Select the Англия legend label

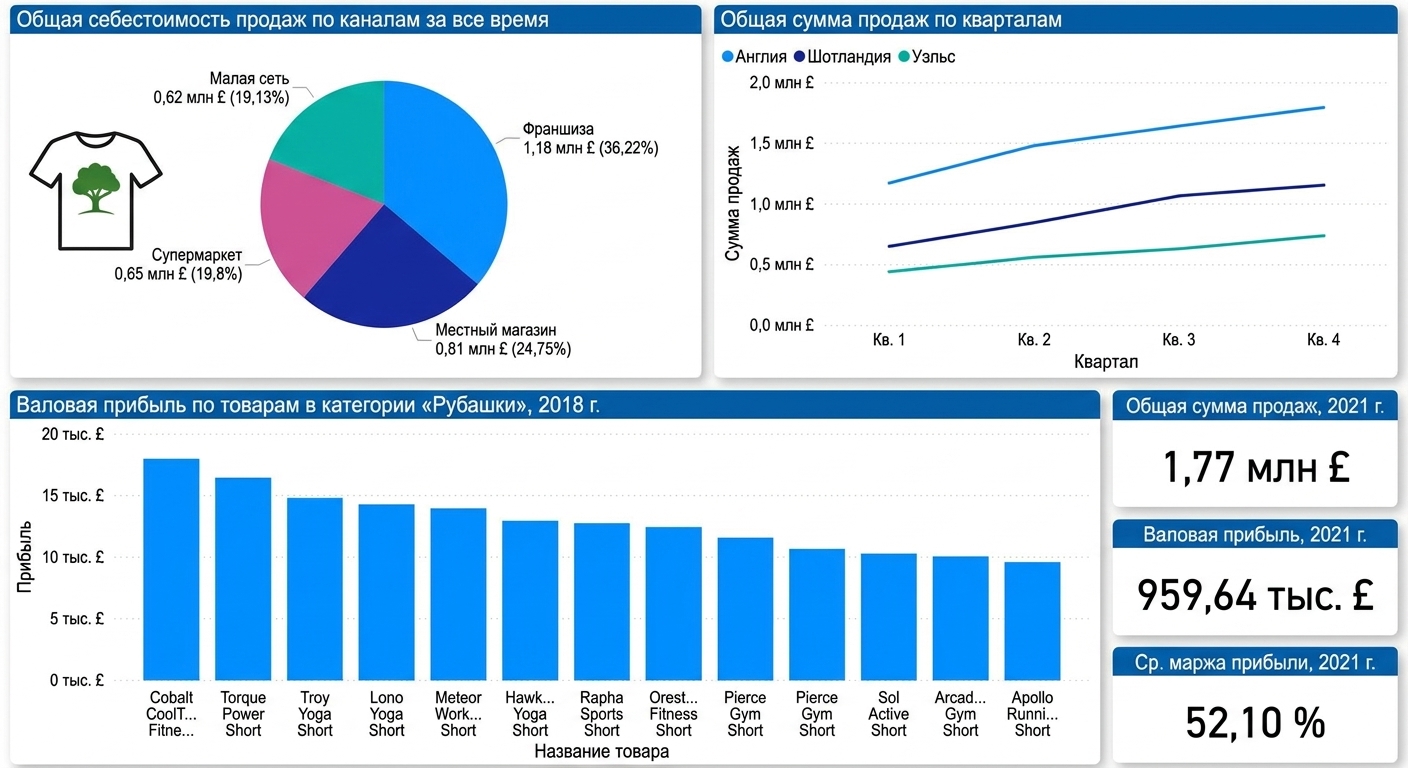[761, 57]
